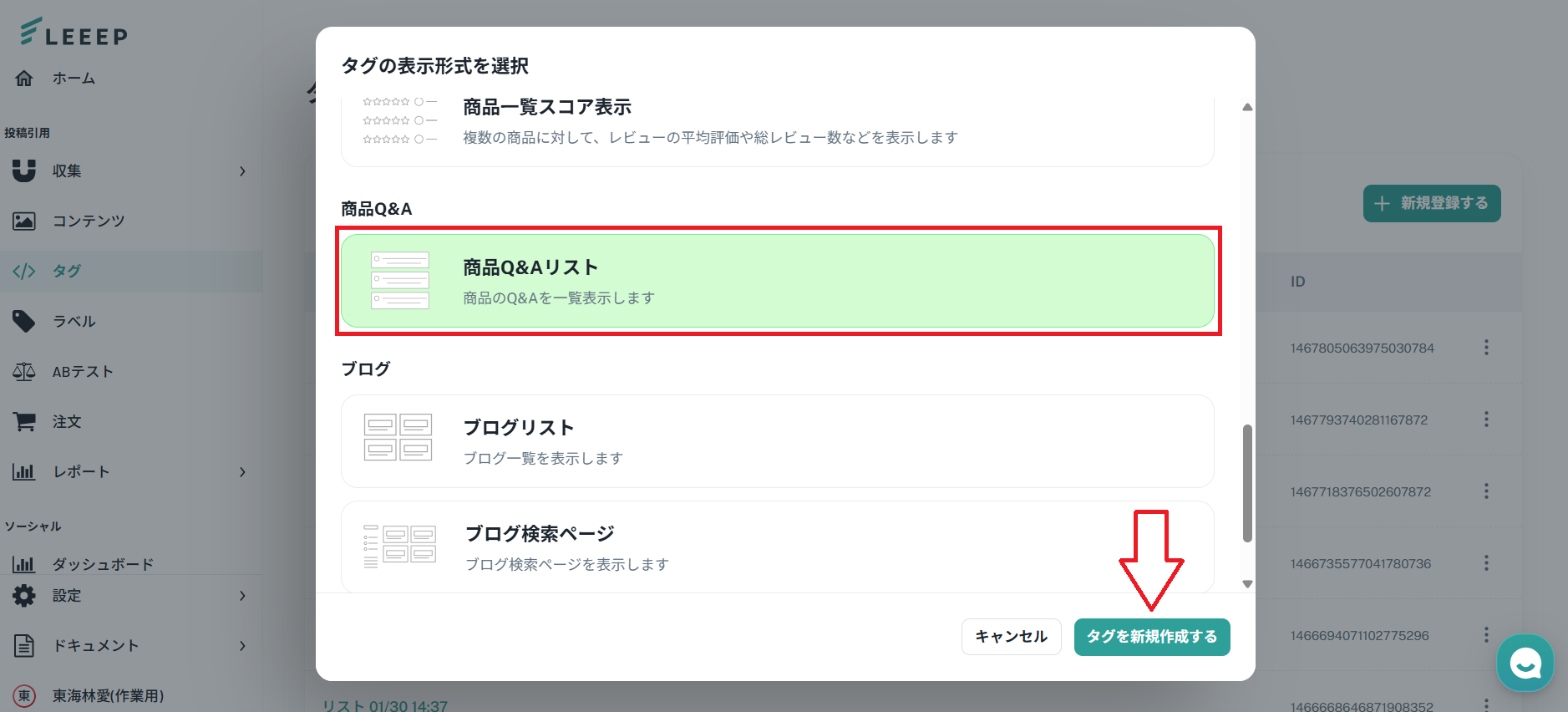Click the image icon beside コンテンツ

coord(24,221)
